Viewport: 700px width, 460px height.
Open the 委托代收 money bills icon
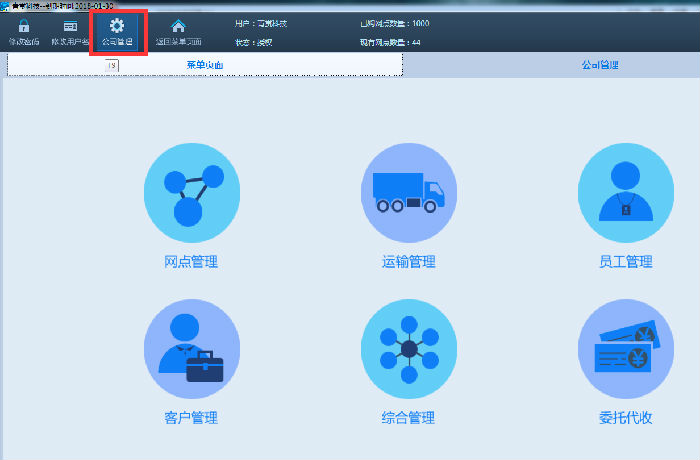pyautogui.click(x=625, y=347)
